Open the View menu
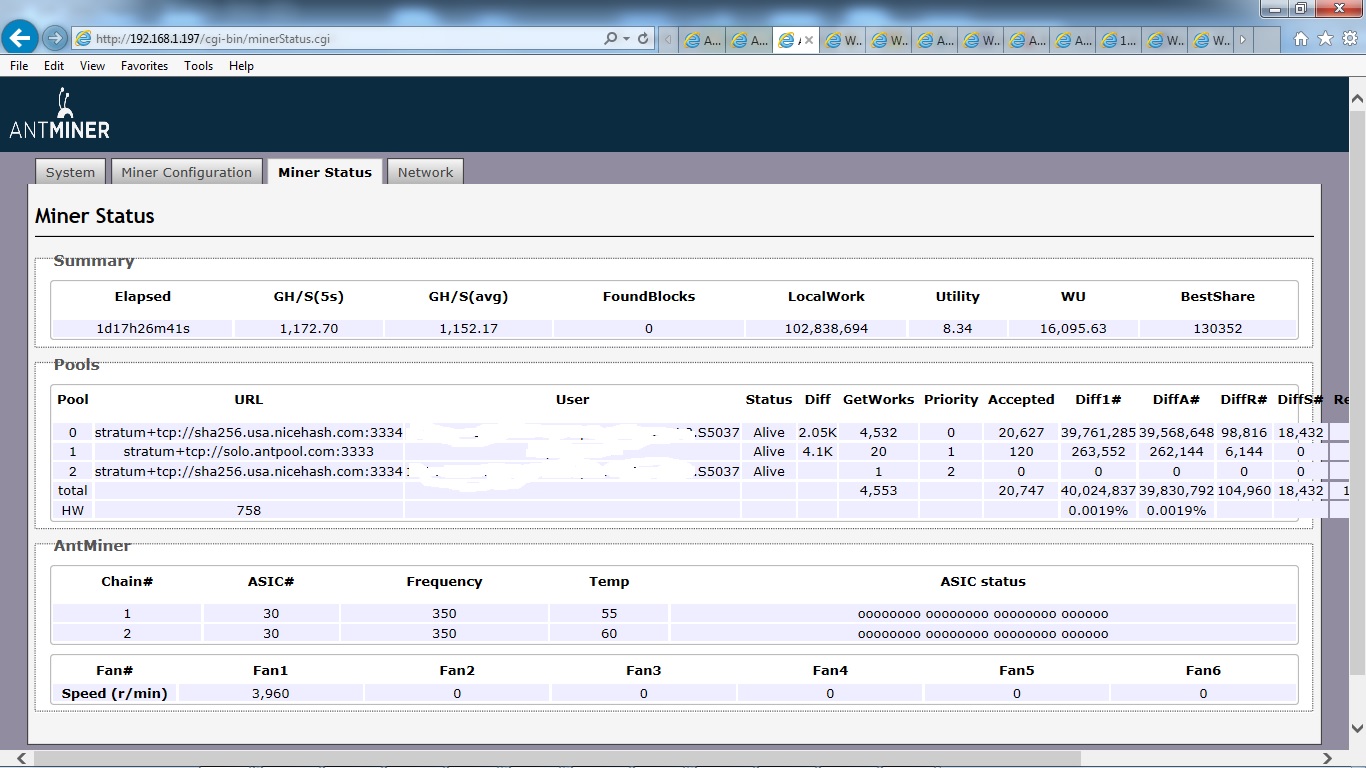The width and height of the screenshot is (1366, 768). click(92, 66)
